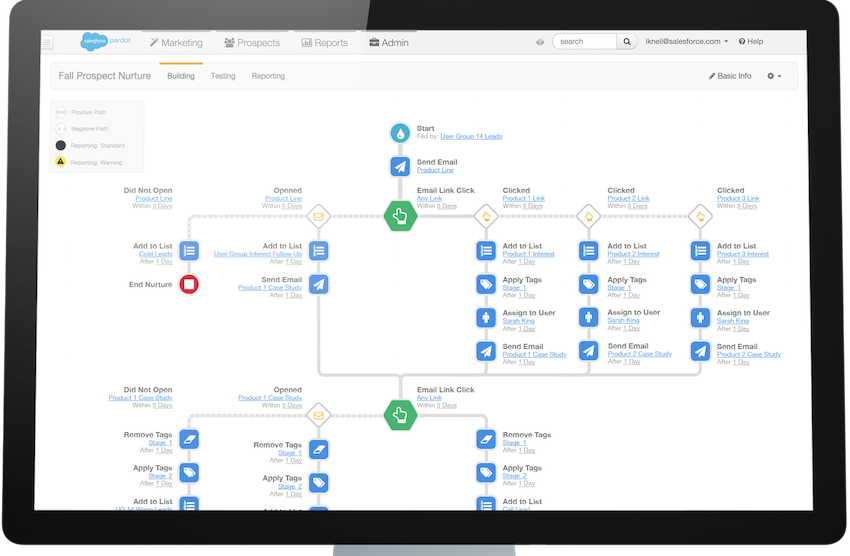The width and height of the screenshot is (850, 556).
Task: Click the Clicked Product 1 Link diamond node
Action: click(486, 216)
